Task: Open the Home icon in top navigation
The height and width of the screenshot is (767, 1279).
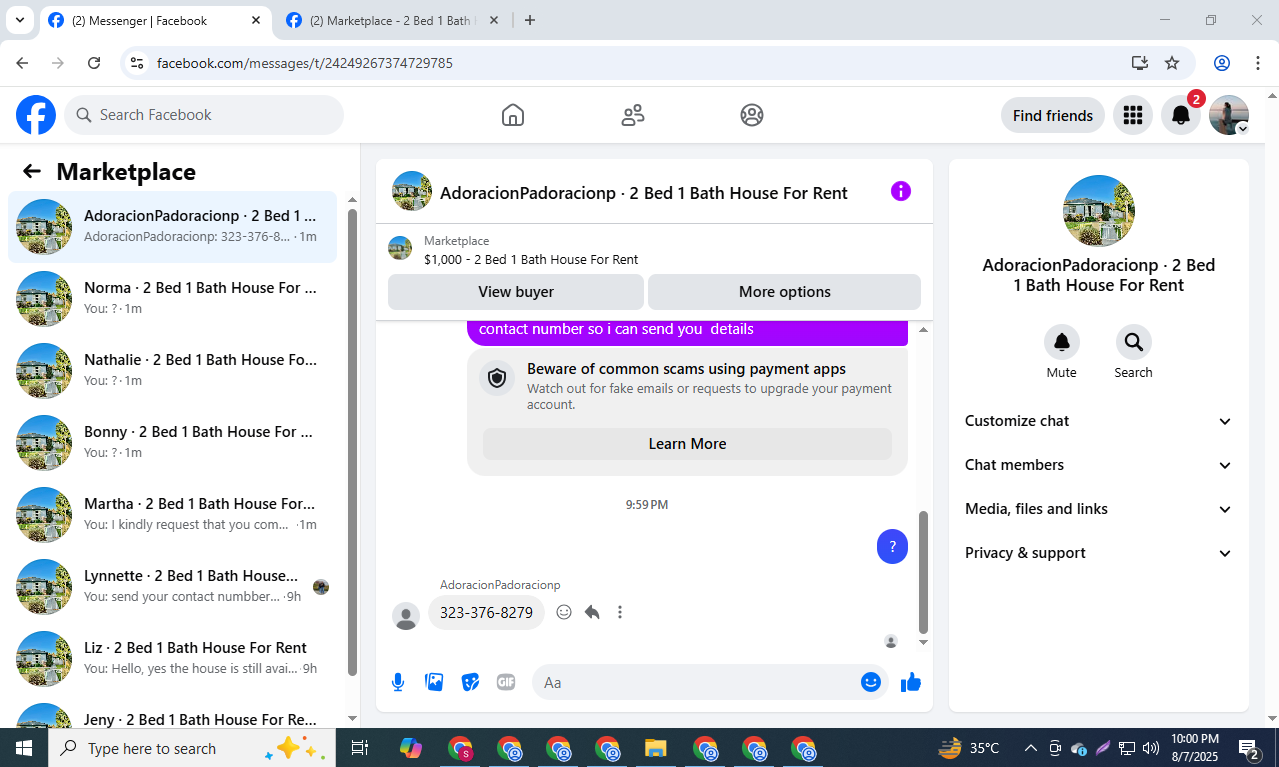Action: click(x=512, y=115)
